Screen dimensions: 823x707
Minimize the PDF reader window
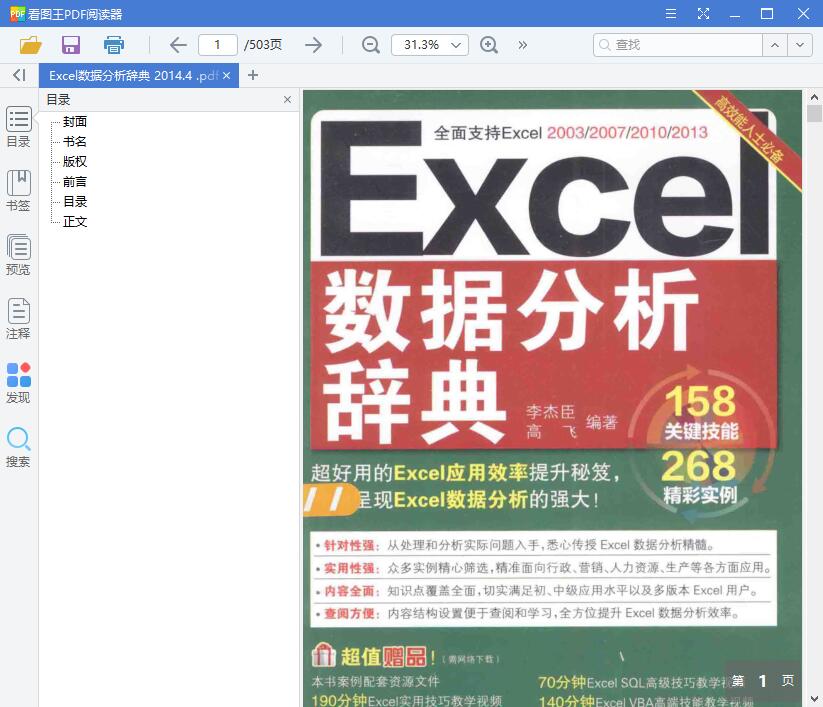[x=735, y=15]
